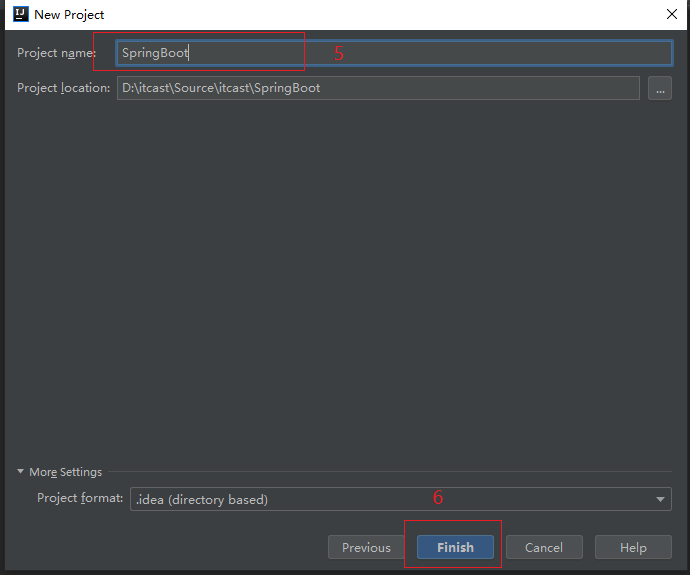Click the 'New Project' title bar text
Image resolution: width=690 pixels, height=575 pixels.
[69, 15]
